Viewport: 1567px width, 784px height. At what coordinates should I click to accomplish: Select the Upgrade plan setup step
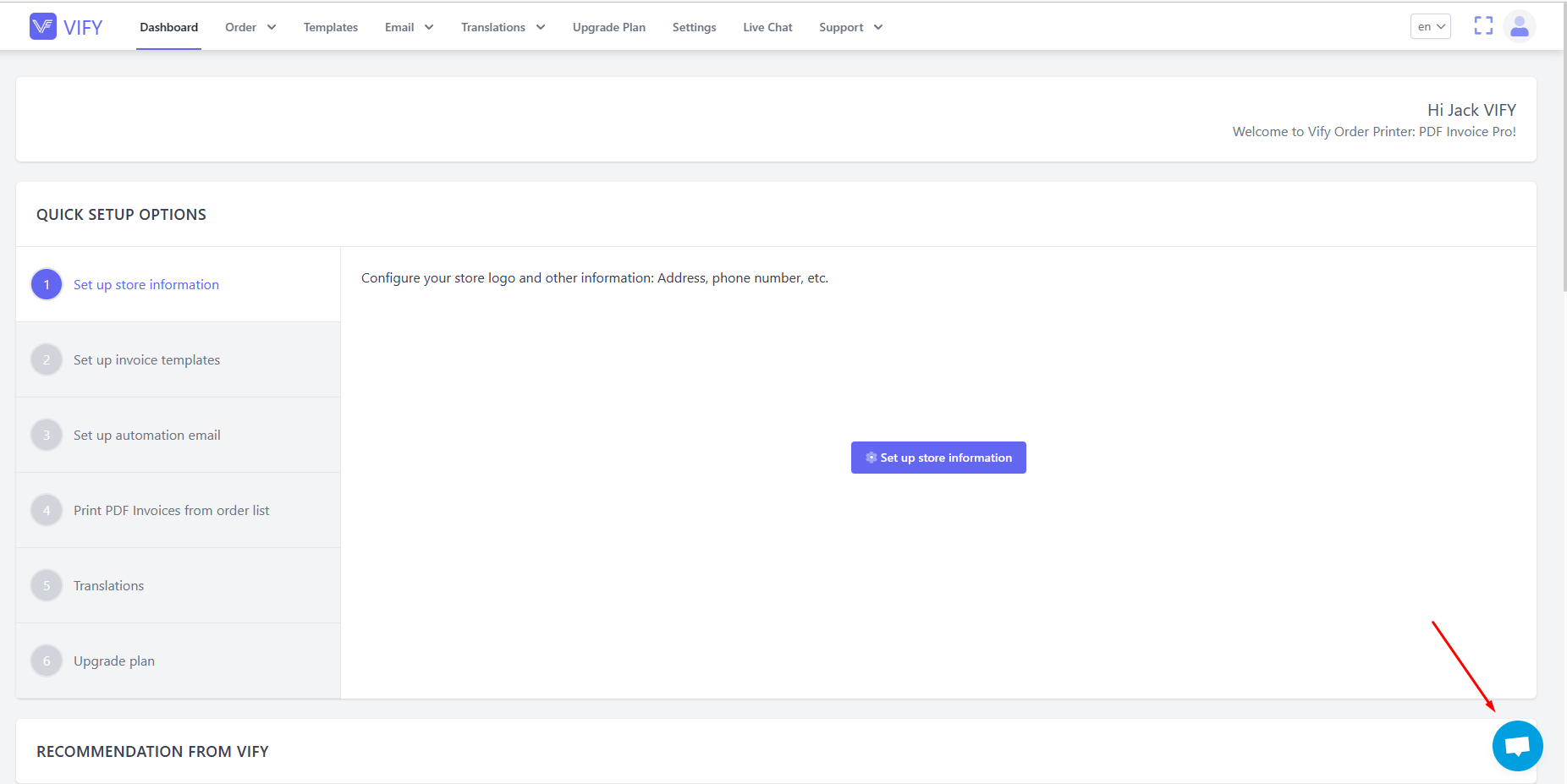179,661
